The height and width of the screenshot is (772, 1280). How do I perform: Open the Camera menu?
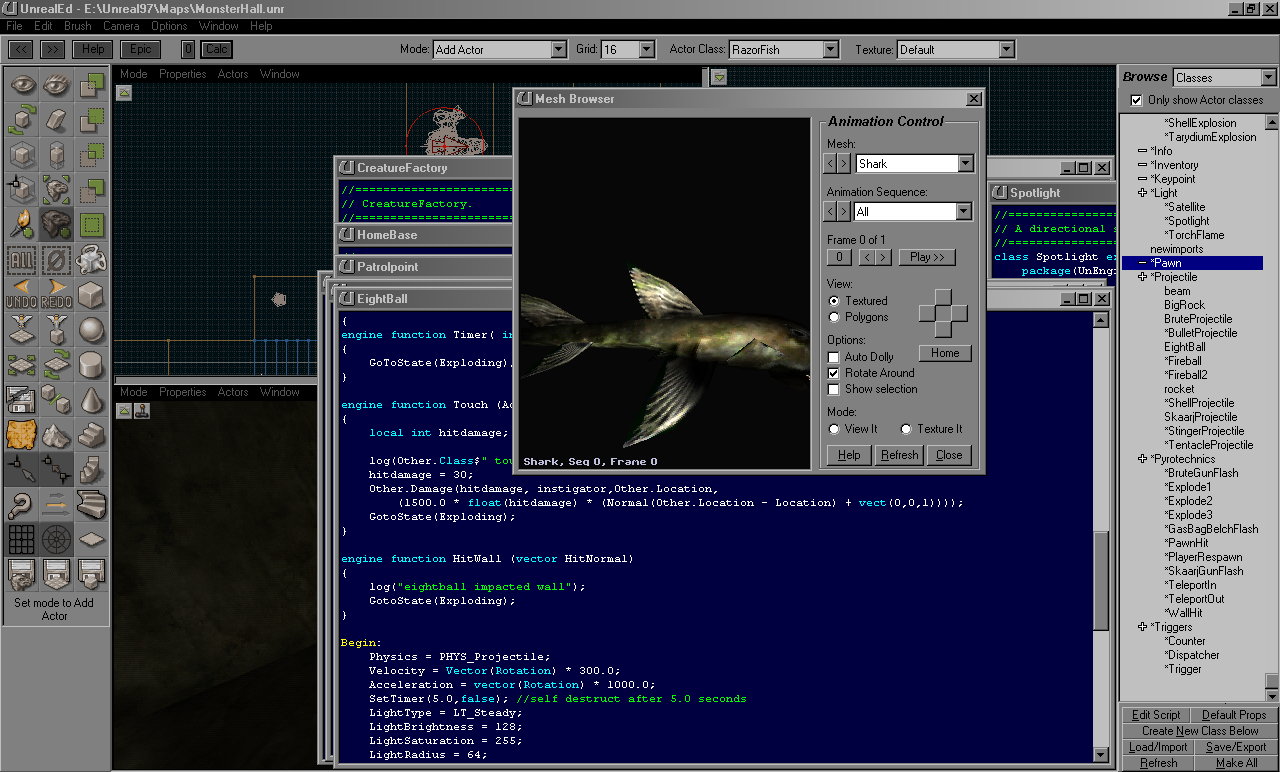point(121,26)
